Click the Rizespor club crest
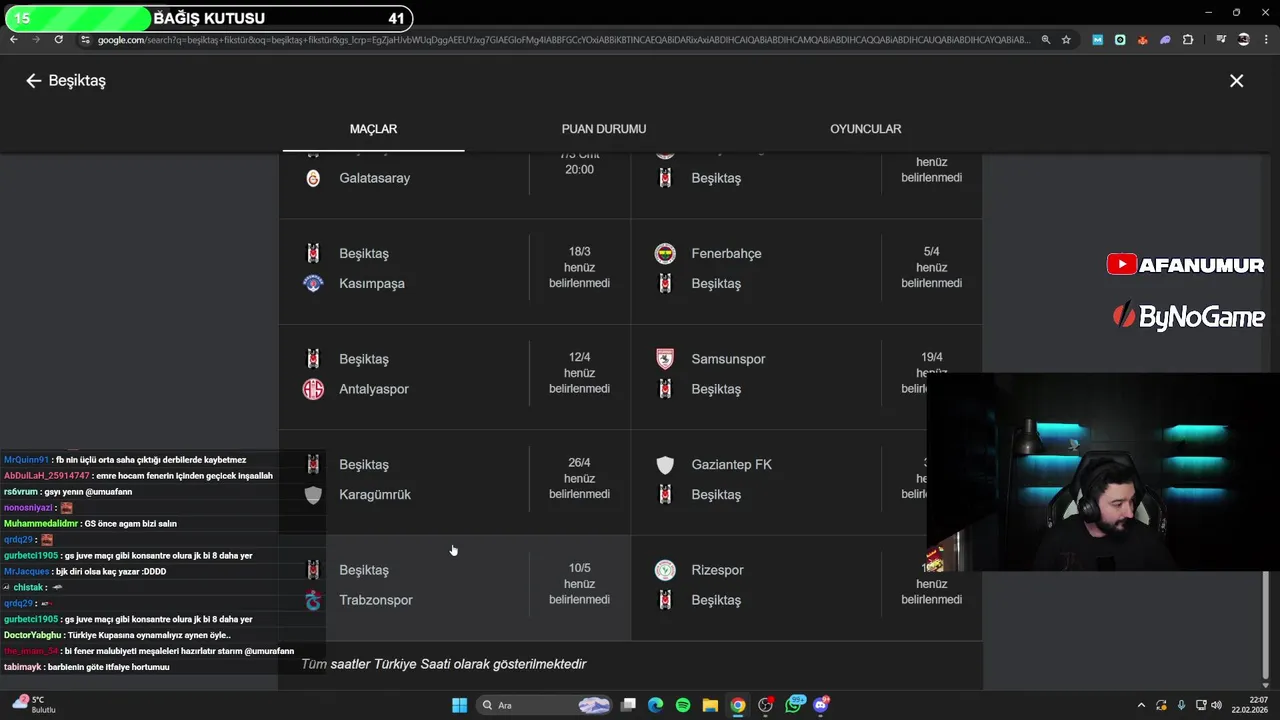Image resolution: width=1280 pixels, height=720 pixels. click(665, 570)
